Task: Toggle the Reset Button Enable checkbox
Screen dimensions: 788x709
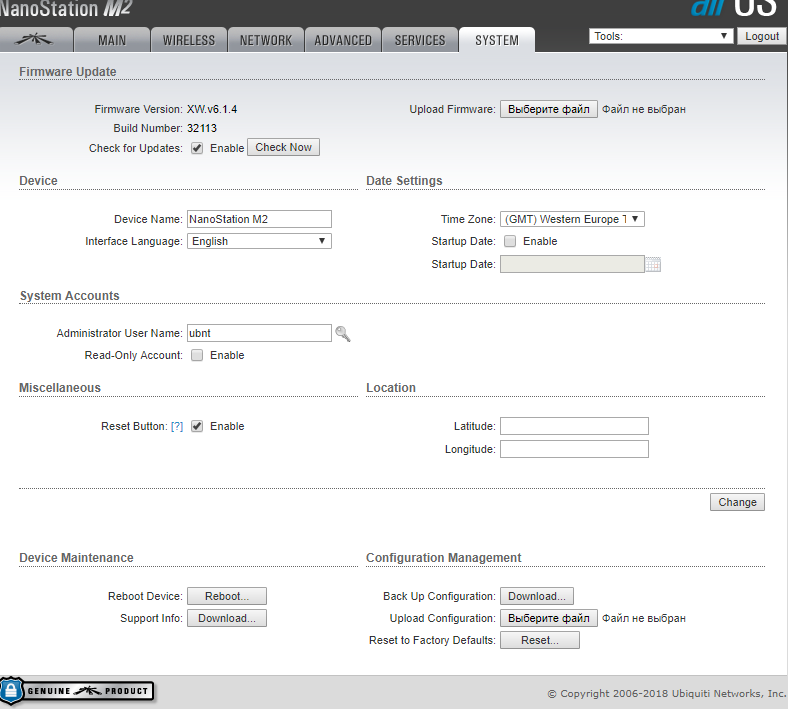Action: pos(197,426)
